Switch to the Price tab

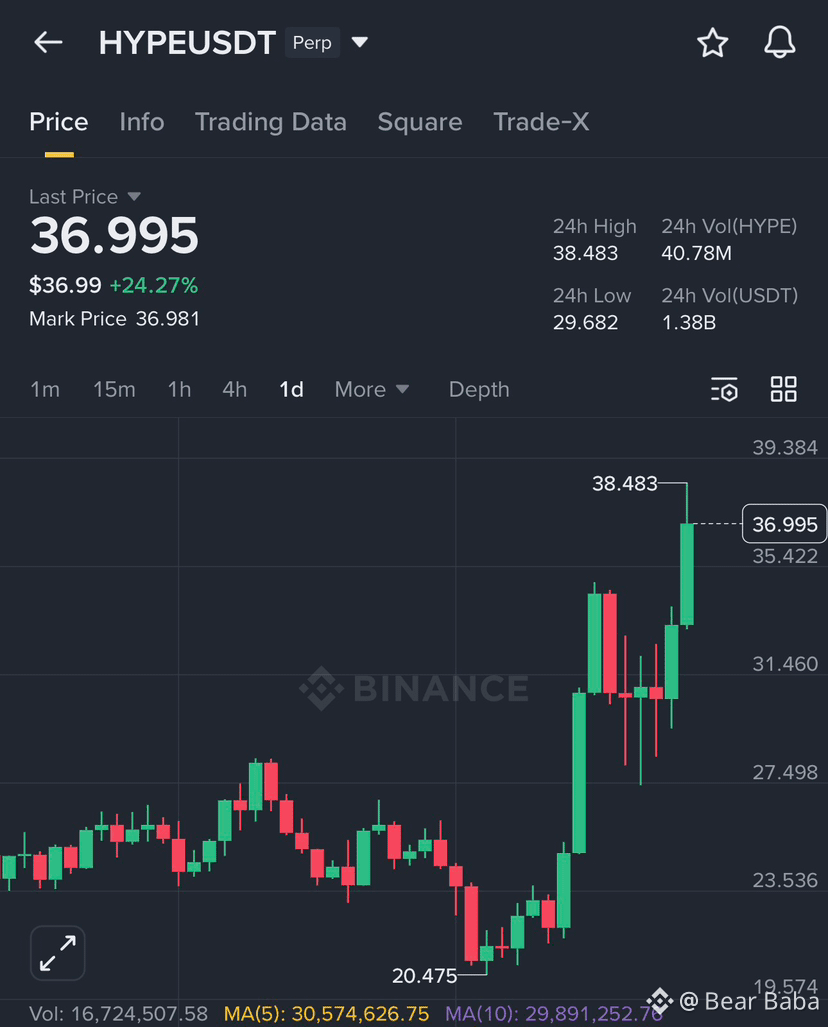59,122
